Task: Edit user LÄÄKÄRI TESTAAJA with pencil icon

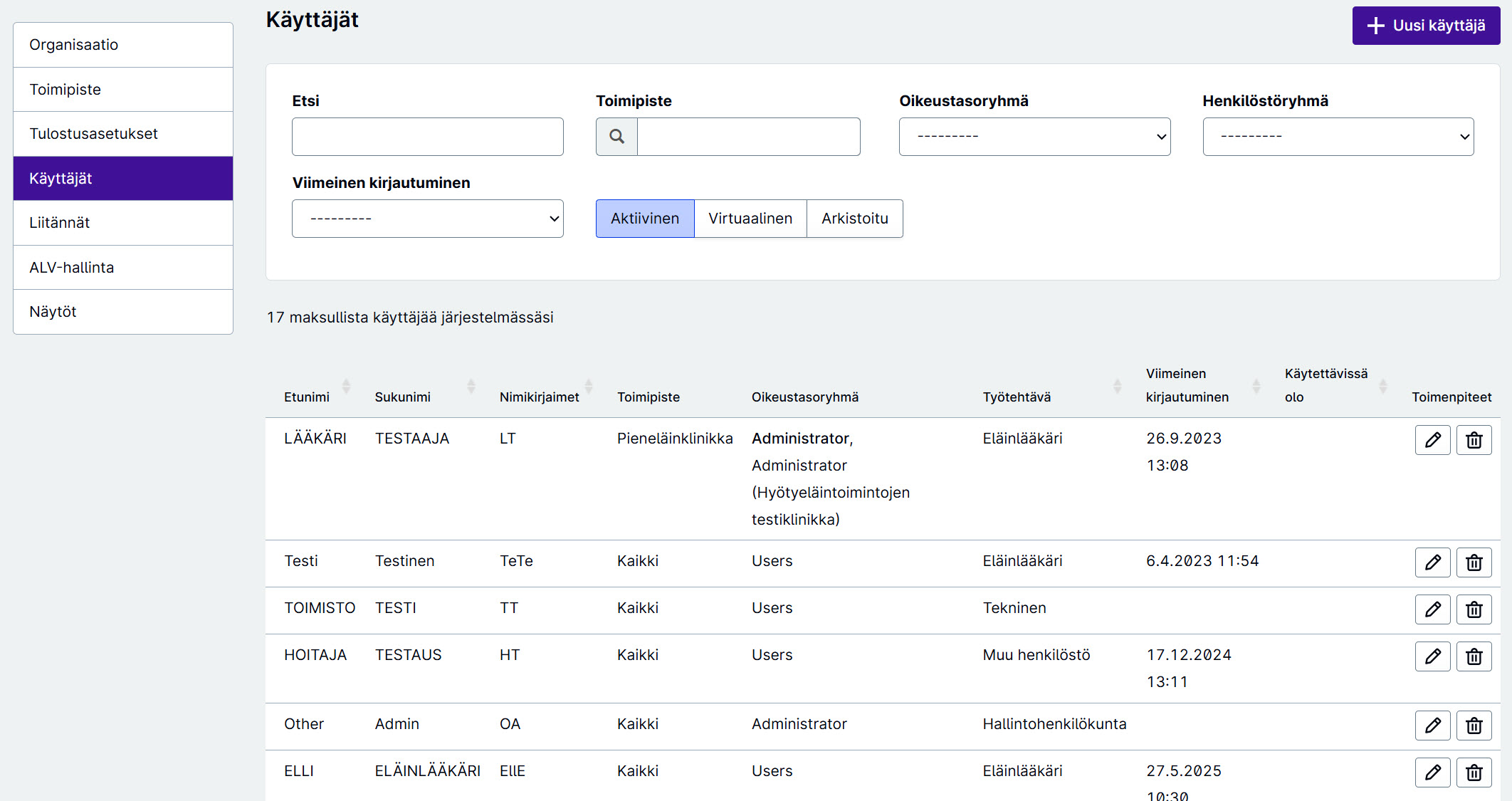Action: tap(1432, 440)
